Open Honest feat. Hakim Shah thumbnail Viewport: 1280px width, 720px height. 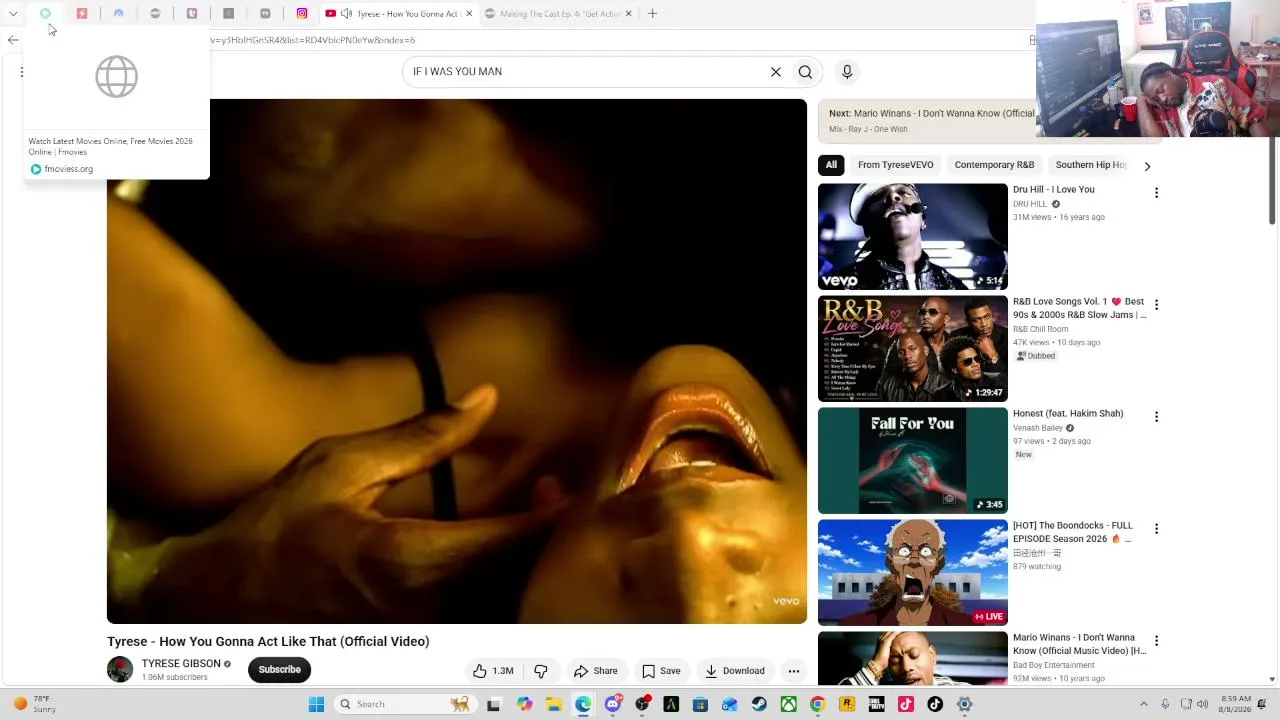913,461
